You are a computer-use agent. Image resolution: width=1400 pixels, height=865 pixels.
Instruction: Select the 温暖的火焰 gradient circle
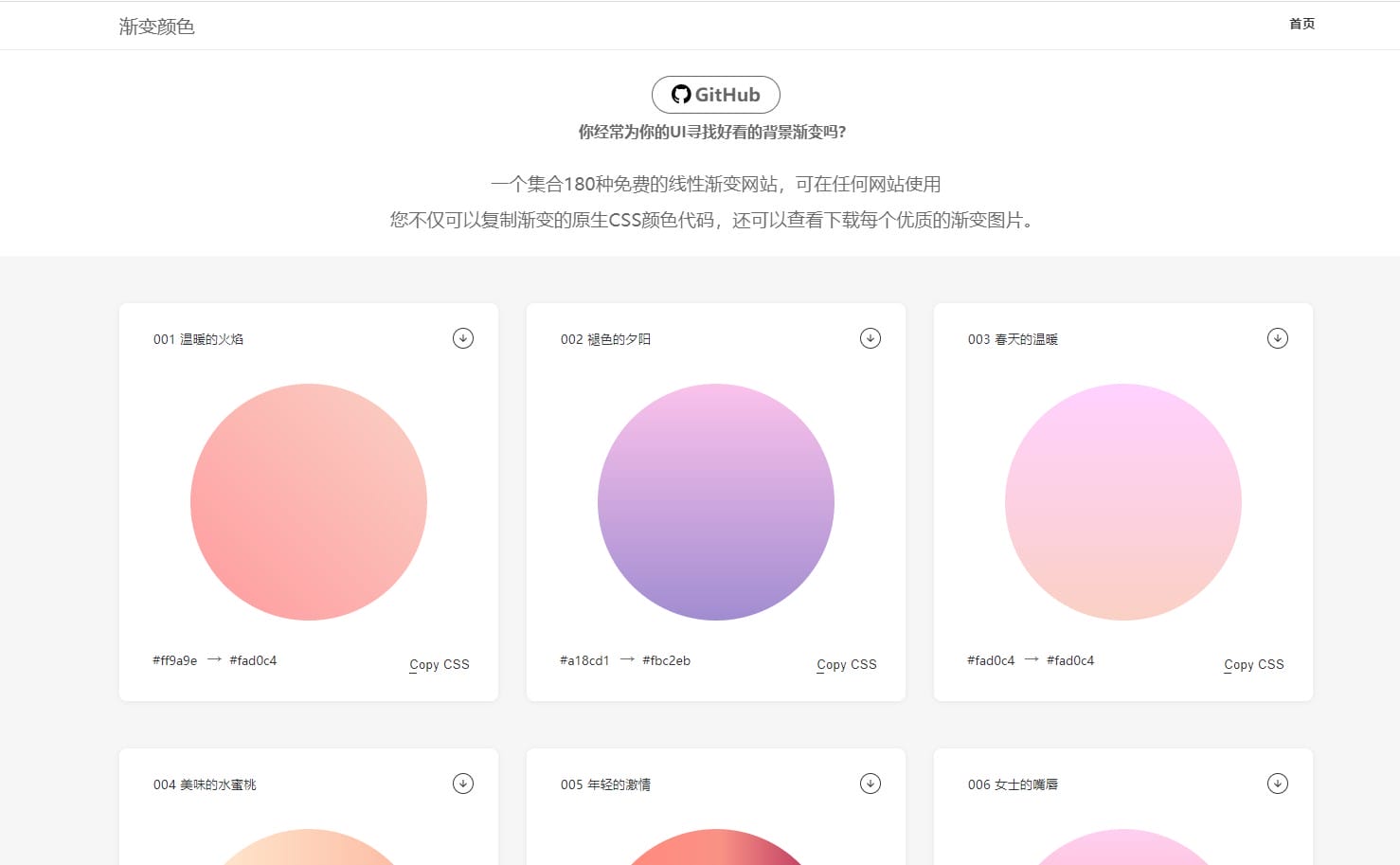[309, 502]
